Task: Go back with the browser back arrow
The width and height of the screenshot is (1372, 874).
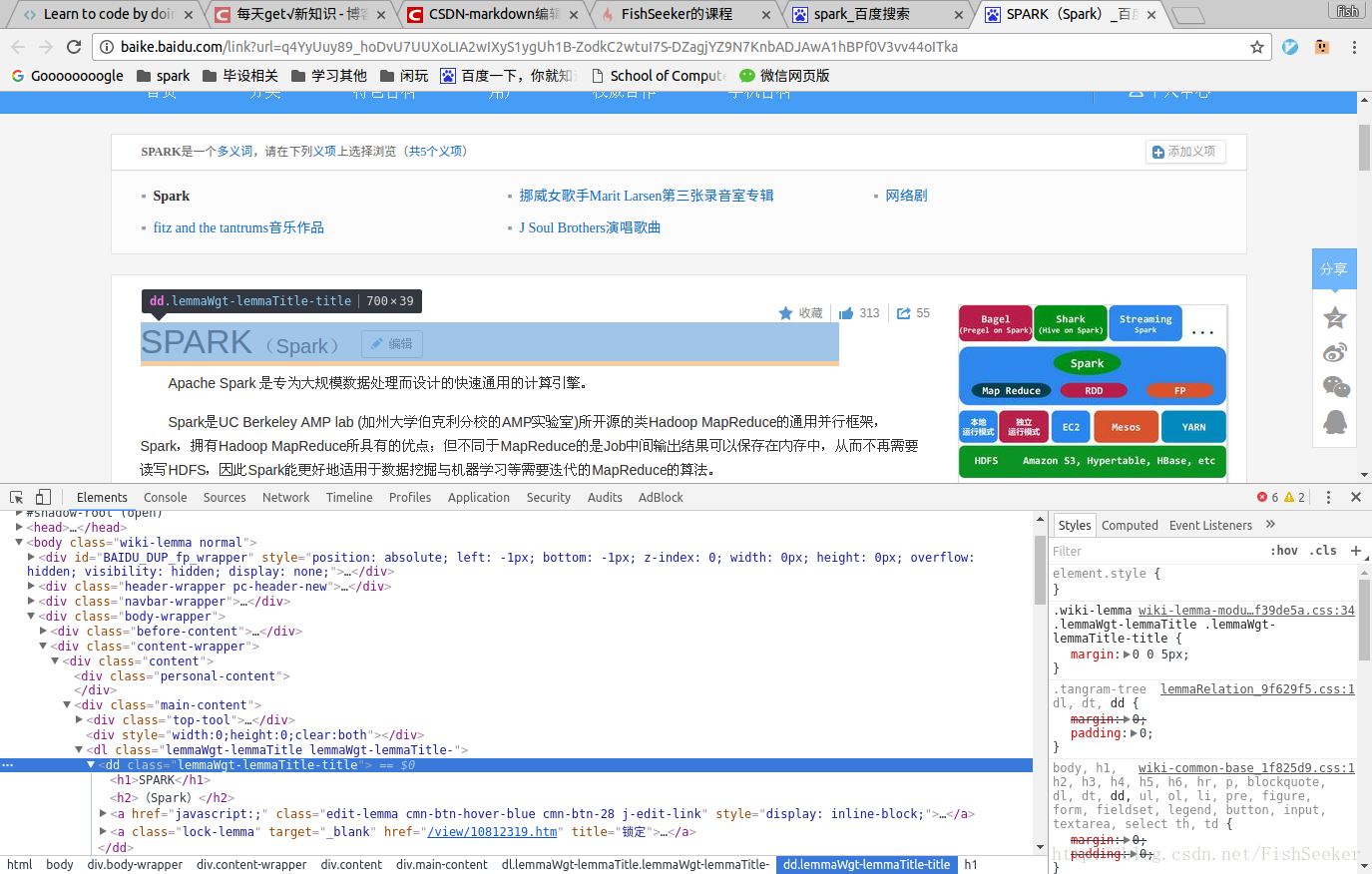Action: point(18,47)
